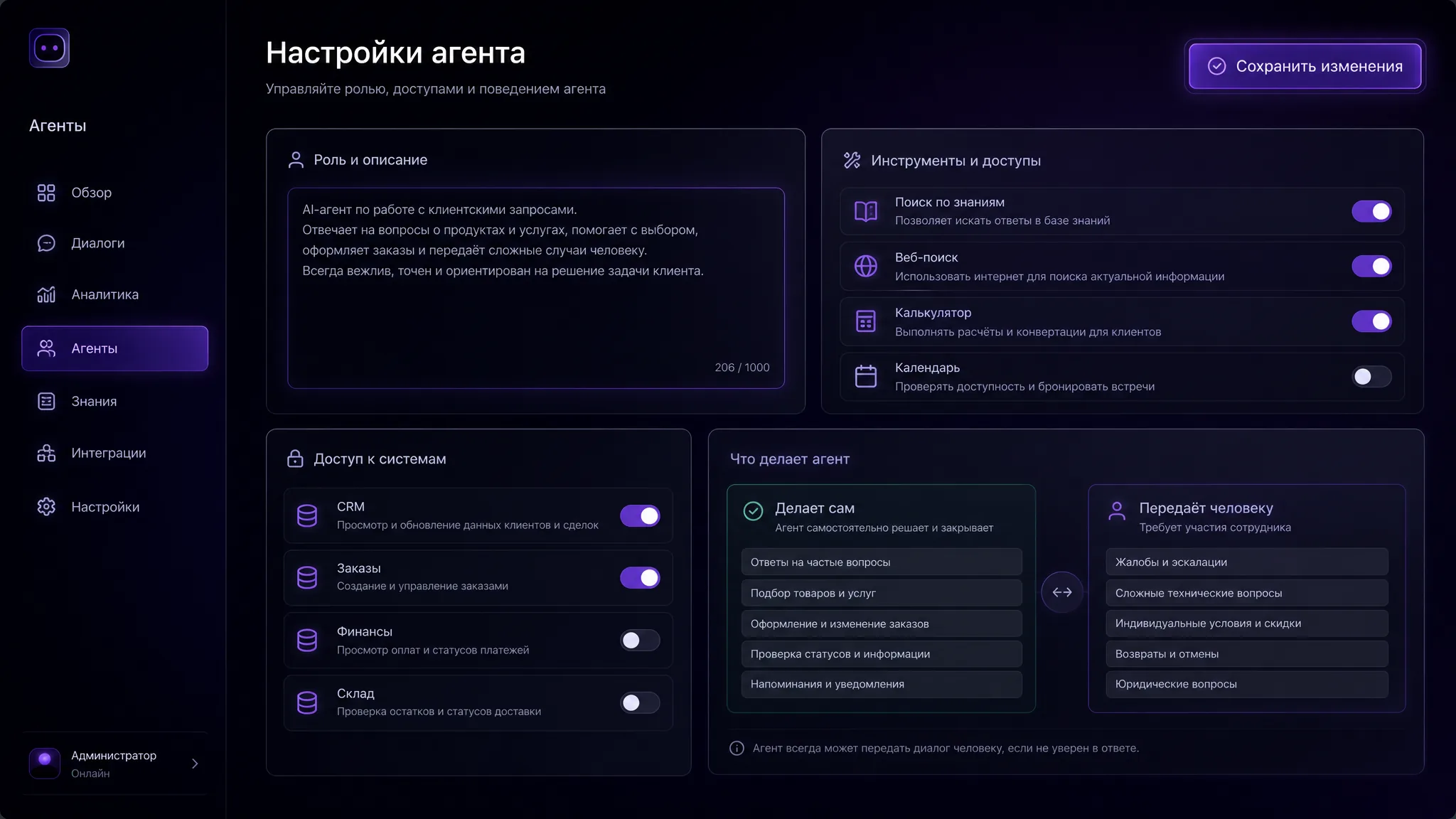Click the green checkmark icon by Делает сам

point(753,511)
